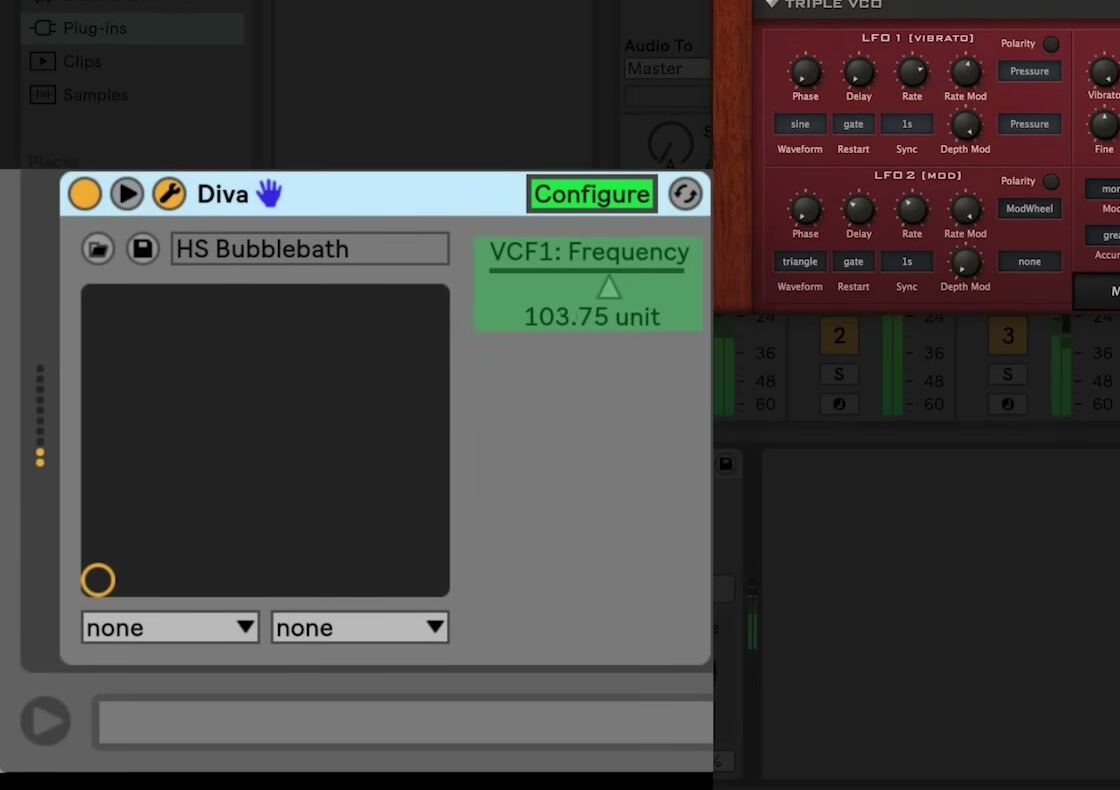This screenshot has width=1120, height=790.
Task: Open the LFO 2 gate Restart selector
Action: 853,261
